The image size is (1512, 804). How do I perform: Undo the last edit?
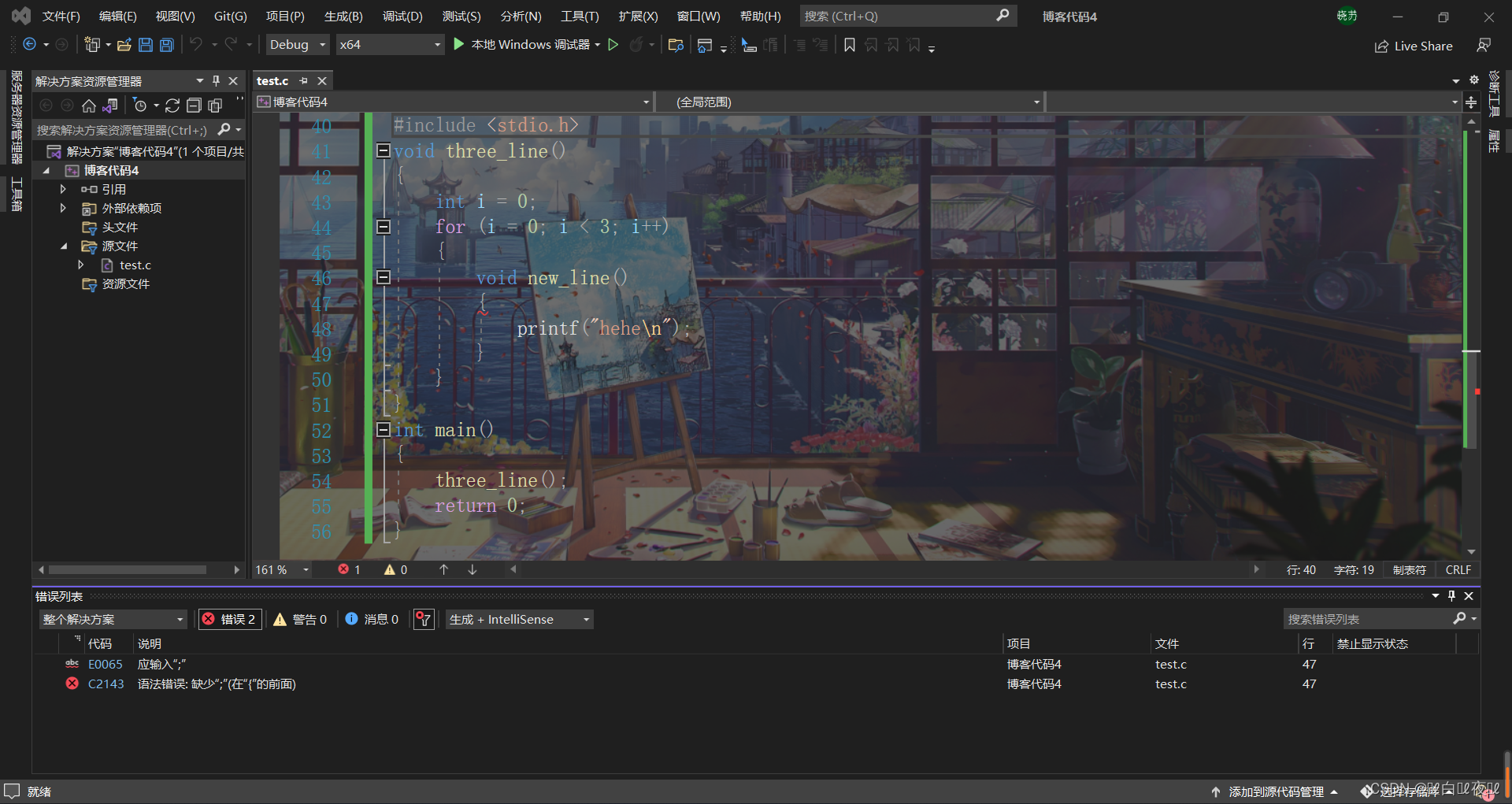click(196, 45)
